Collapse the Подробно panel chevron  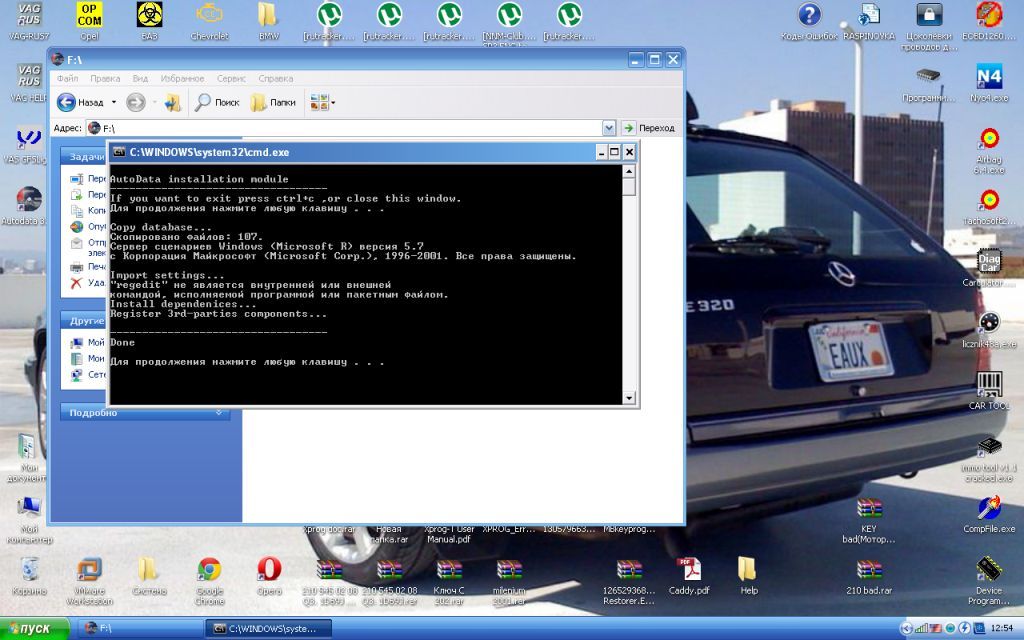coord(220,412)
